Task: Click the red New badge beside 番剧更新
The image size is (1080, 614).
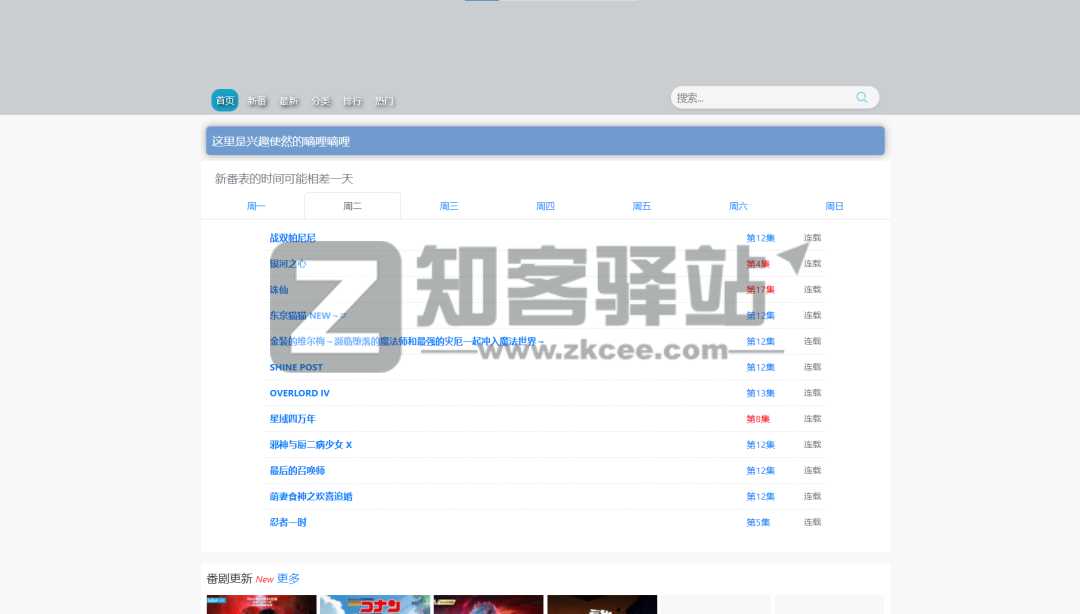Action: pos(264,579)
